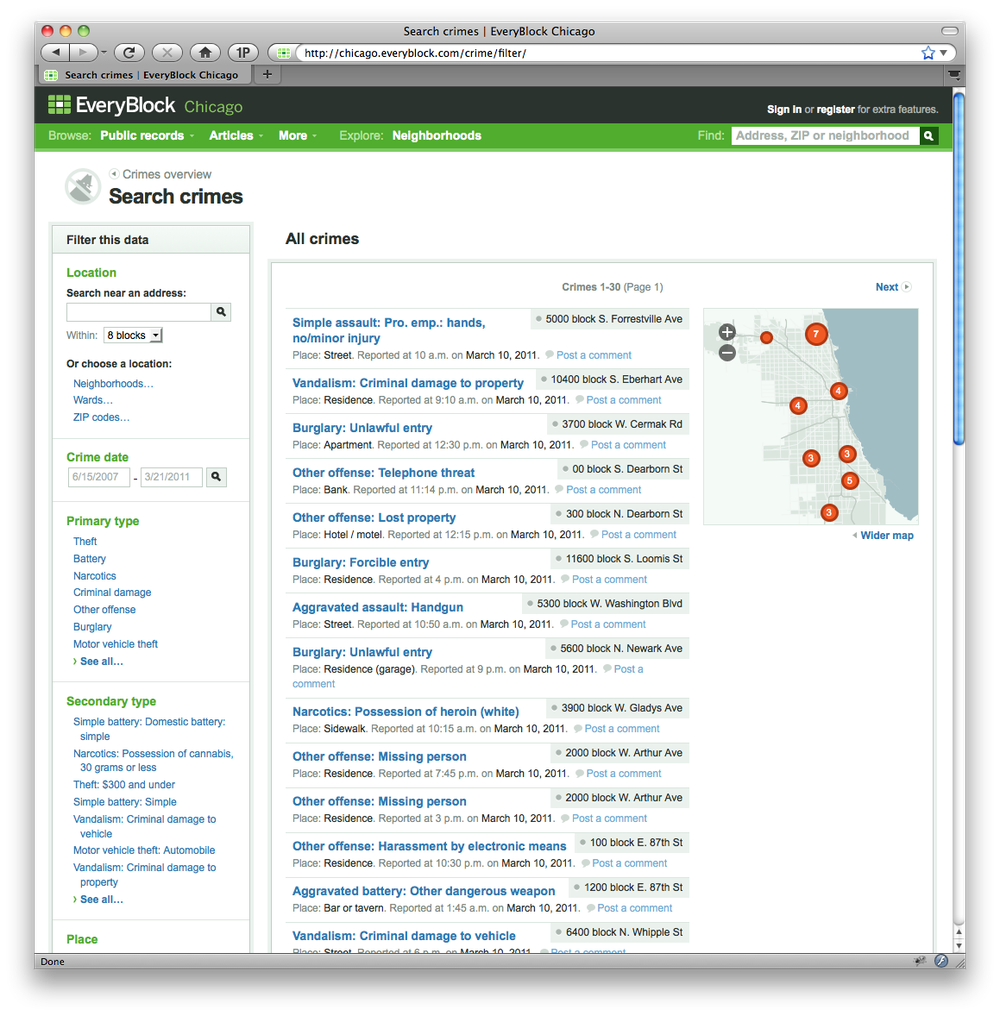
Task: Filter by Motor vehicle theft type
Action: 115,644
